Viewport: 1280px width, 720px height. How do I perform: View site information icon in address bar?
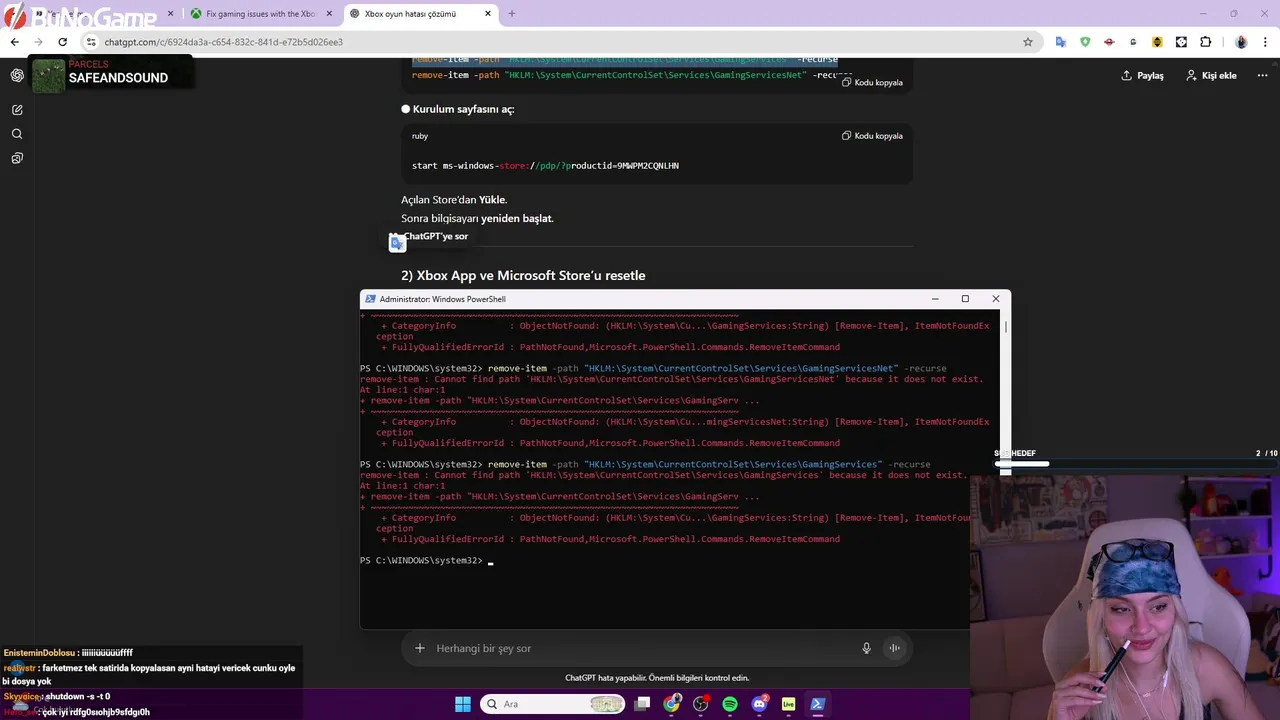pyautogui.click(x=91, y=42)
